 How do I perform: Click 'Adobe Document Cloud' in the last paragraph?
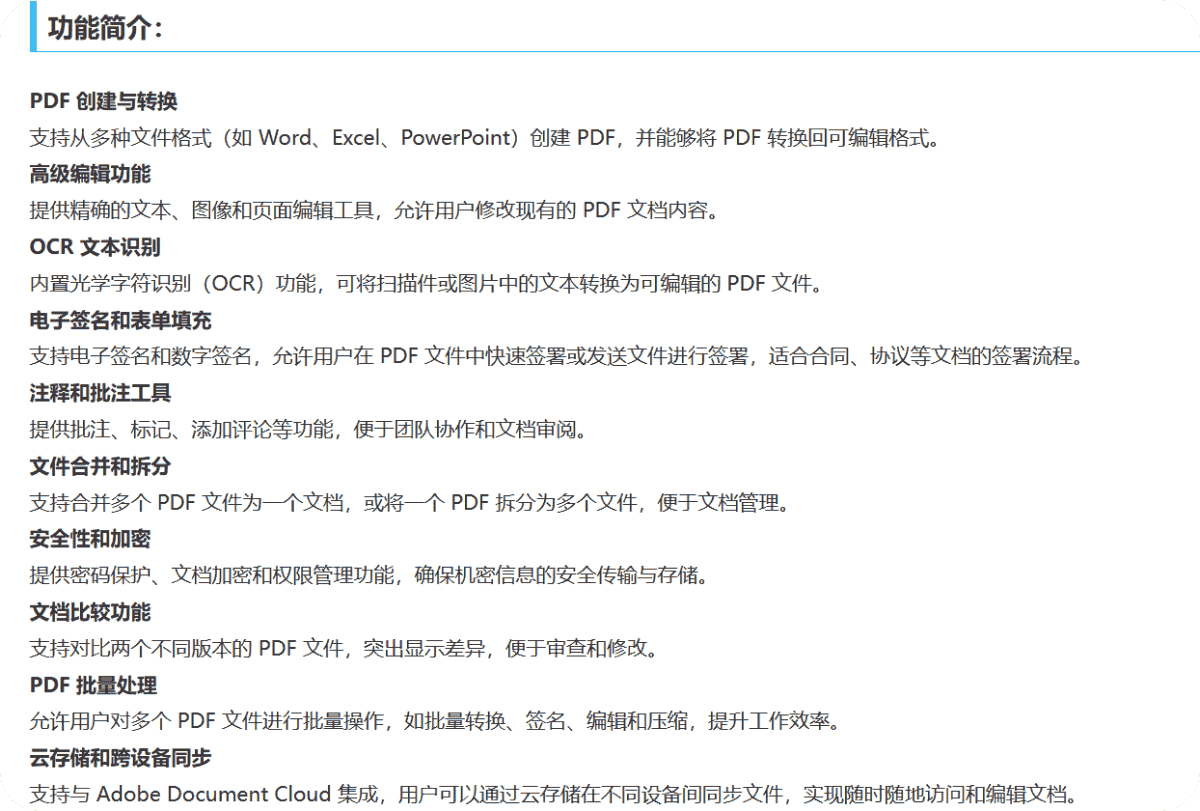click(215, 795)
